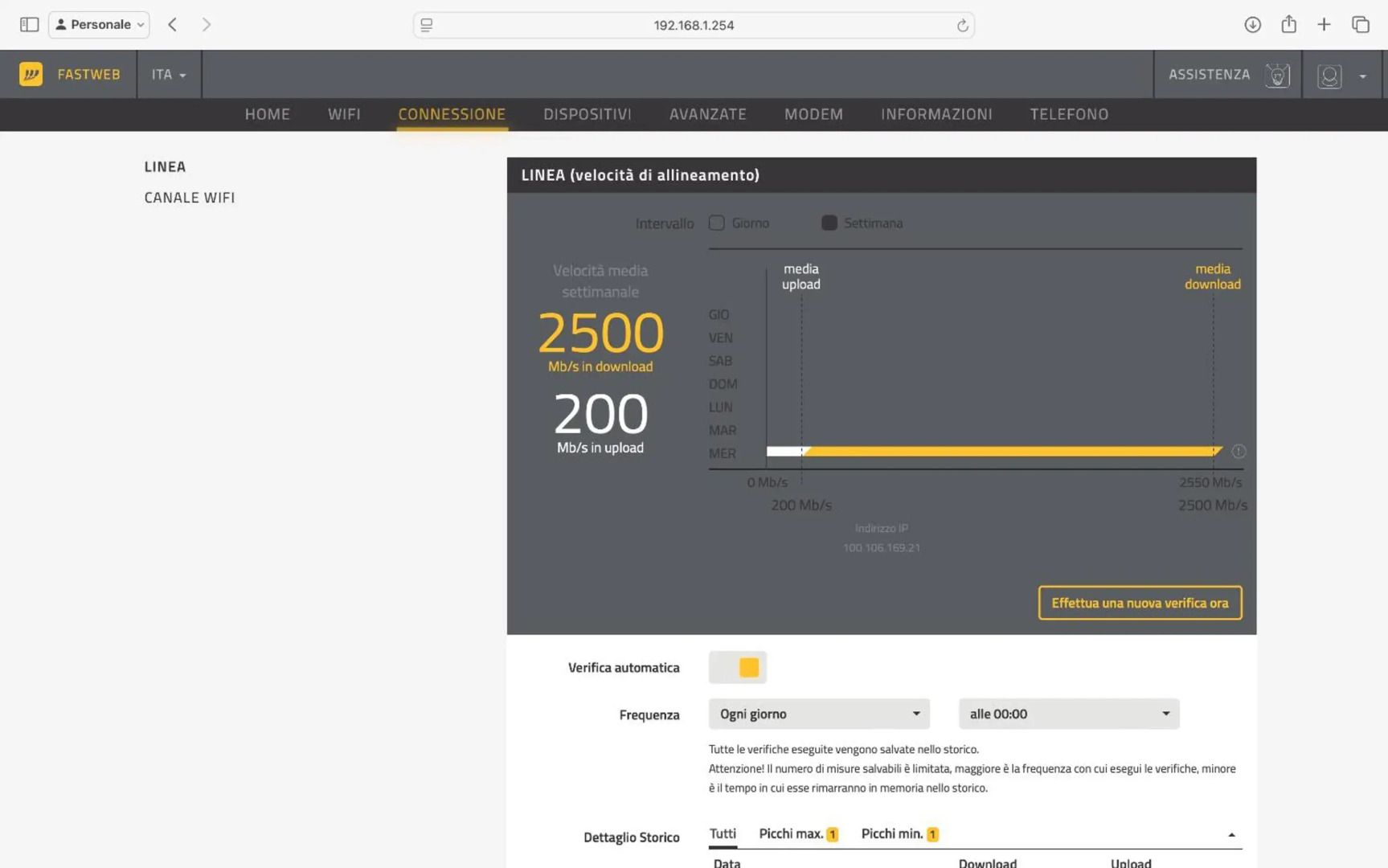The height and width of the screenshot is (868, 1388).
Task: Toggle the Verifica automatica switch
Action: 738,668
